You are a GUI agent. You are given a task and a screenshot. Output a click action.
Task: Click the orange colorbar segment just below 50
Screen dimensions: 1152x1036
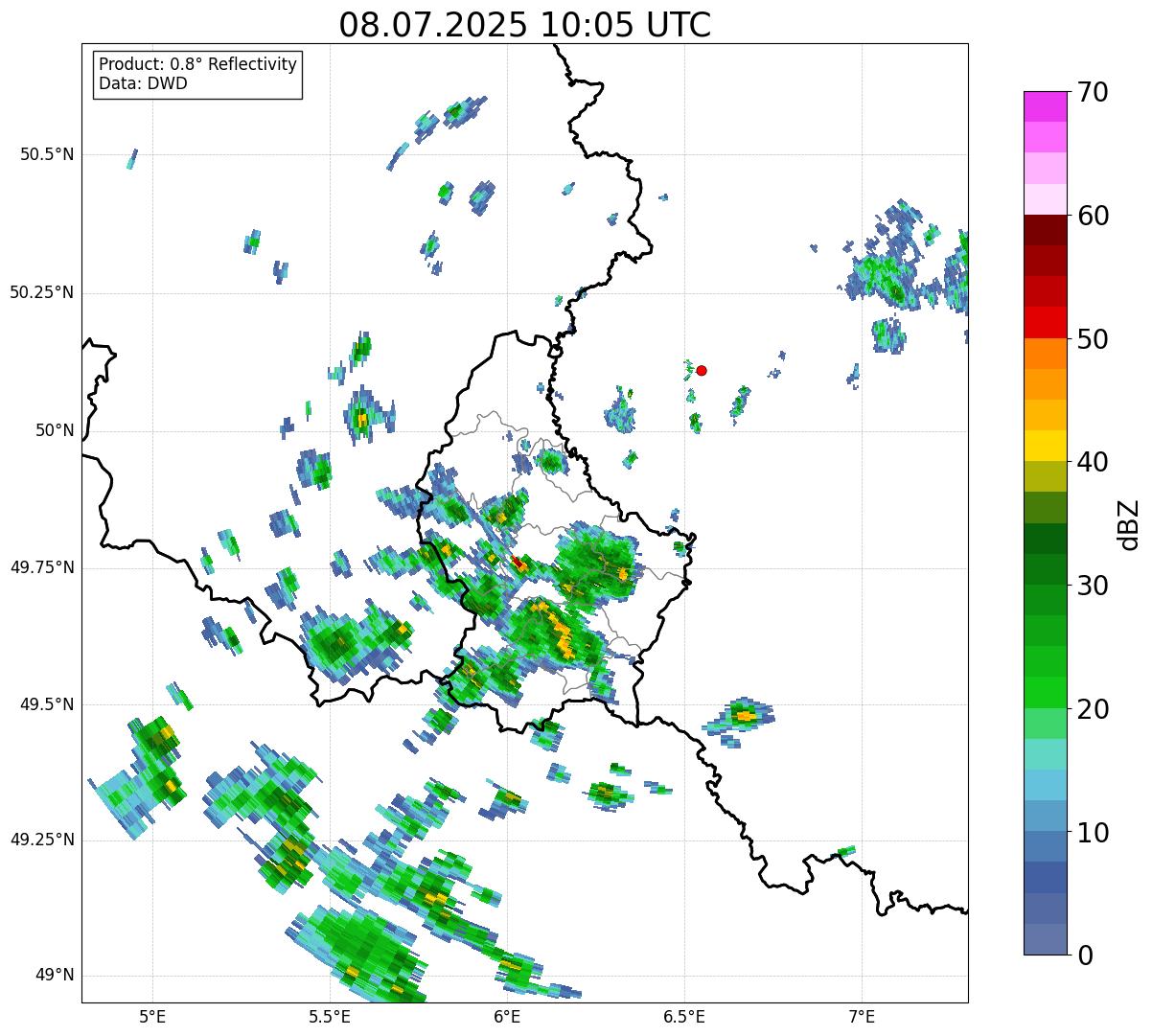pyautogui.click(x=1045, y=354)
